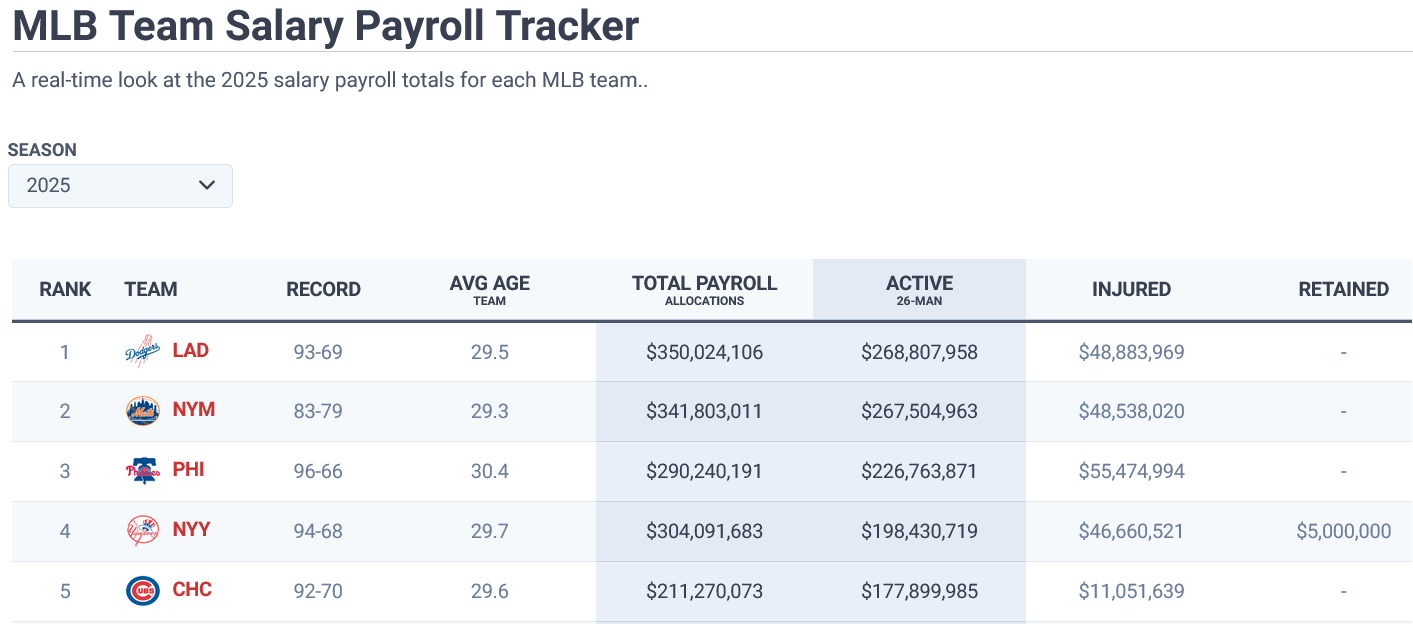
Task: Sort by the Rank column header
Action: [65, 289]
